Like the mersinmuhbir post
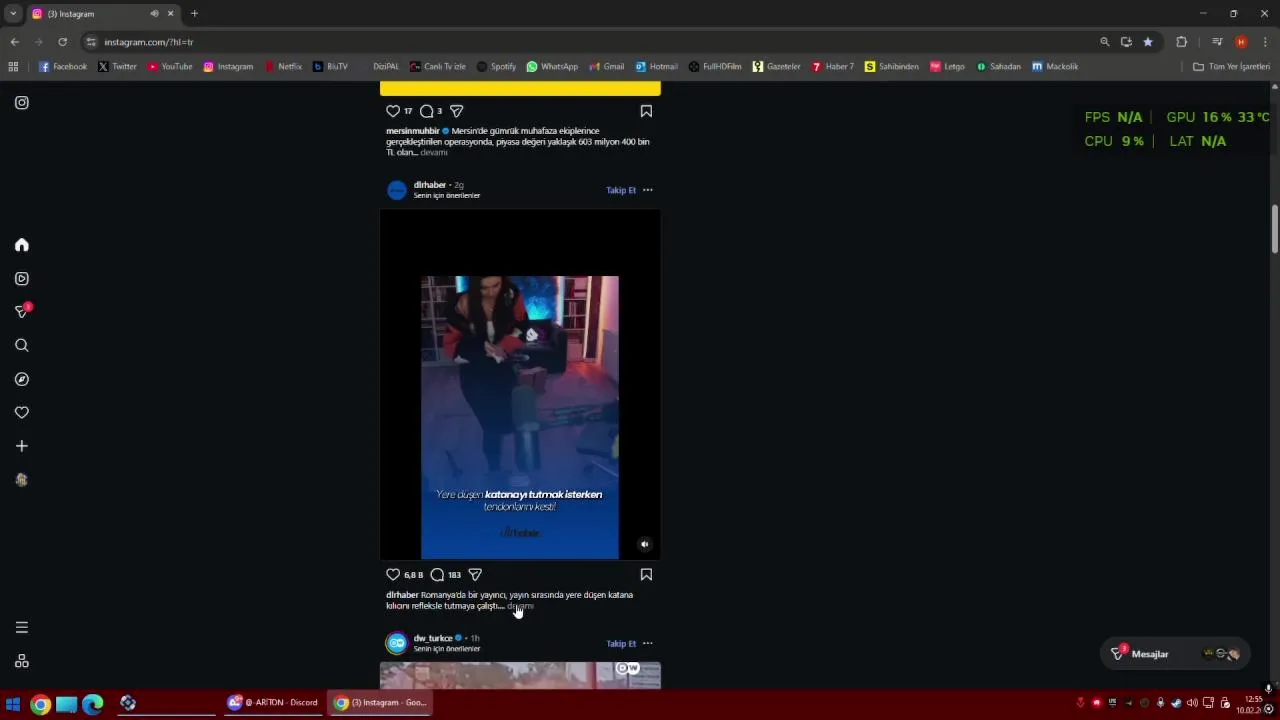The width and height of the screenshot is (1280, 720). tap(393, 111)
